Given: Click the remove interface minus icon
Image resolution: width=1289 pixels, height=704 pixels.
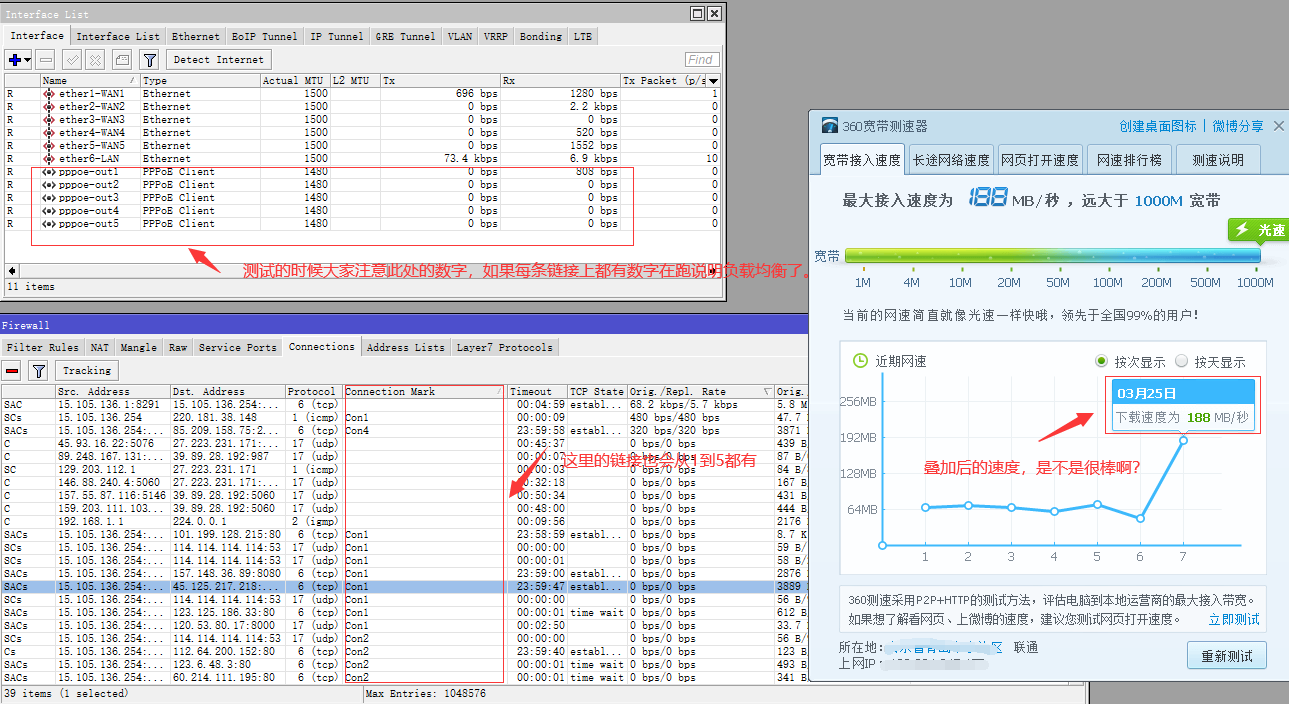Looking at the screenshot, I should pos(44,60).
